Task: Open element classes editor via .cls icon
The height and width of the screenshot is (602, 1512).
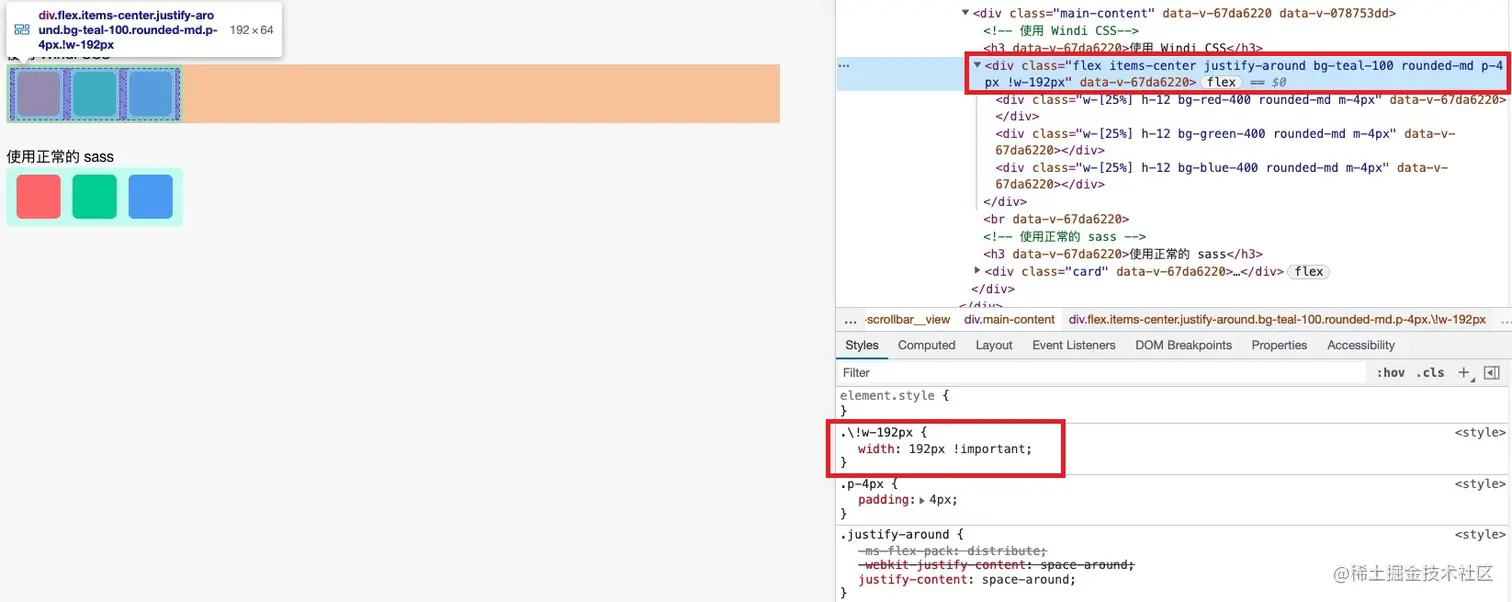Action: (1430, 372)
